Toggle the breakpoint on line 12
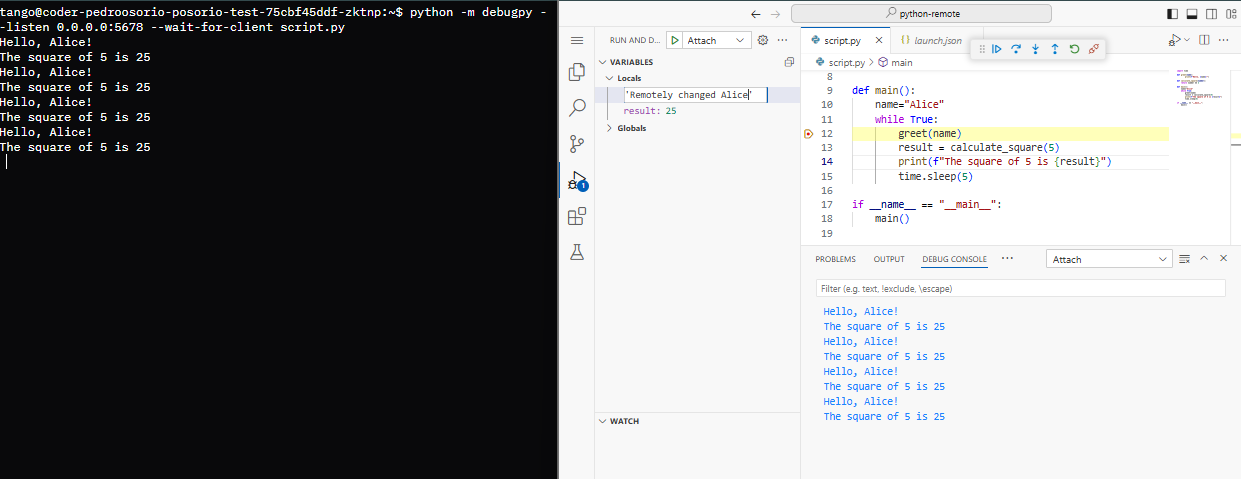 [808, 133]
